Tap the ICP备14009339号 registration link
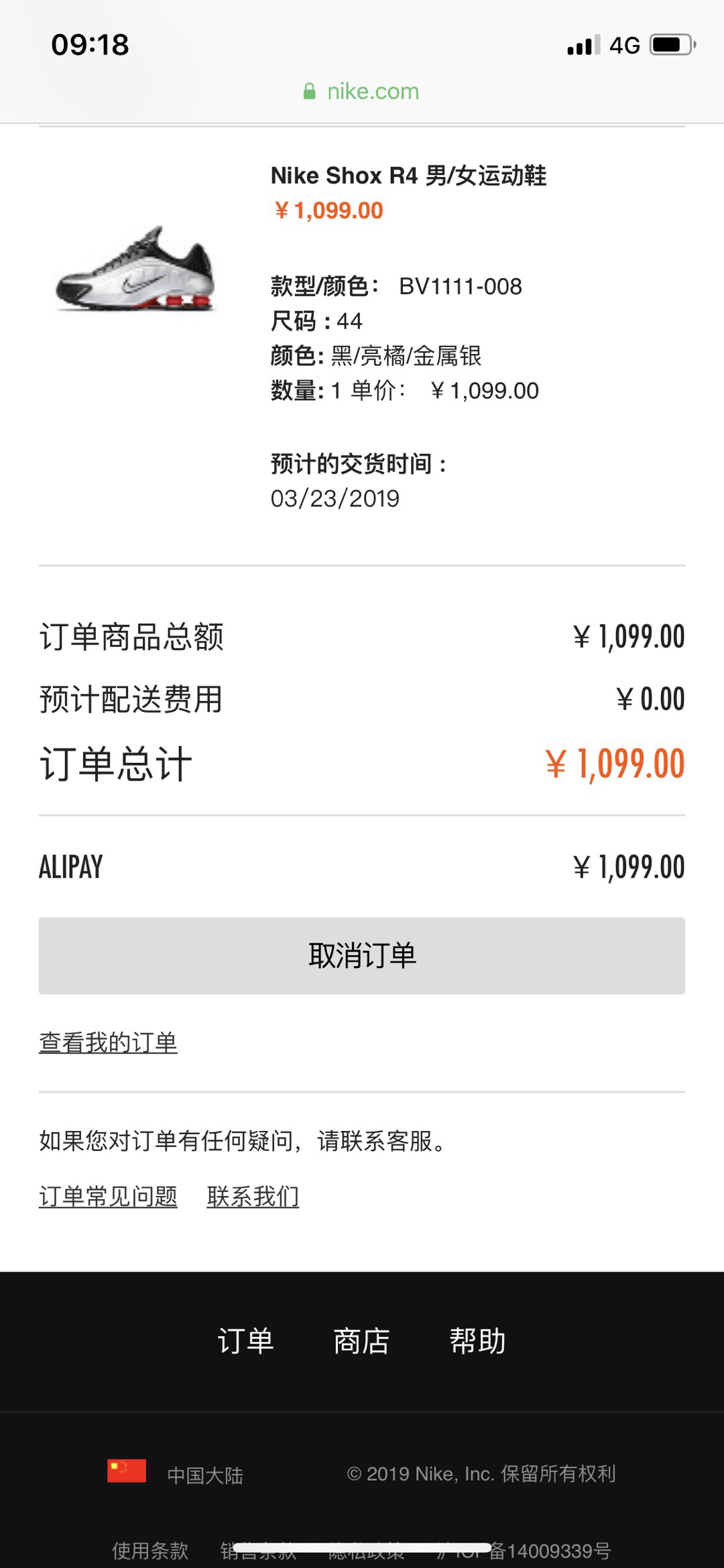724x1568 pixels. click(x=550, y=1551)
